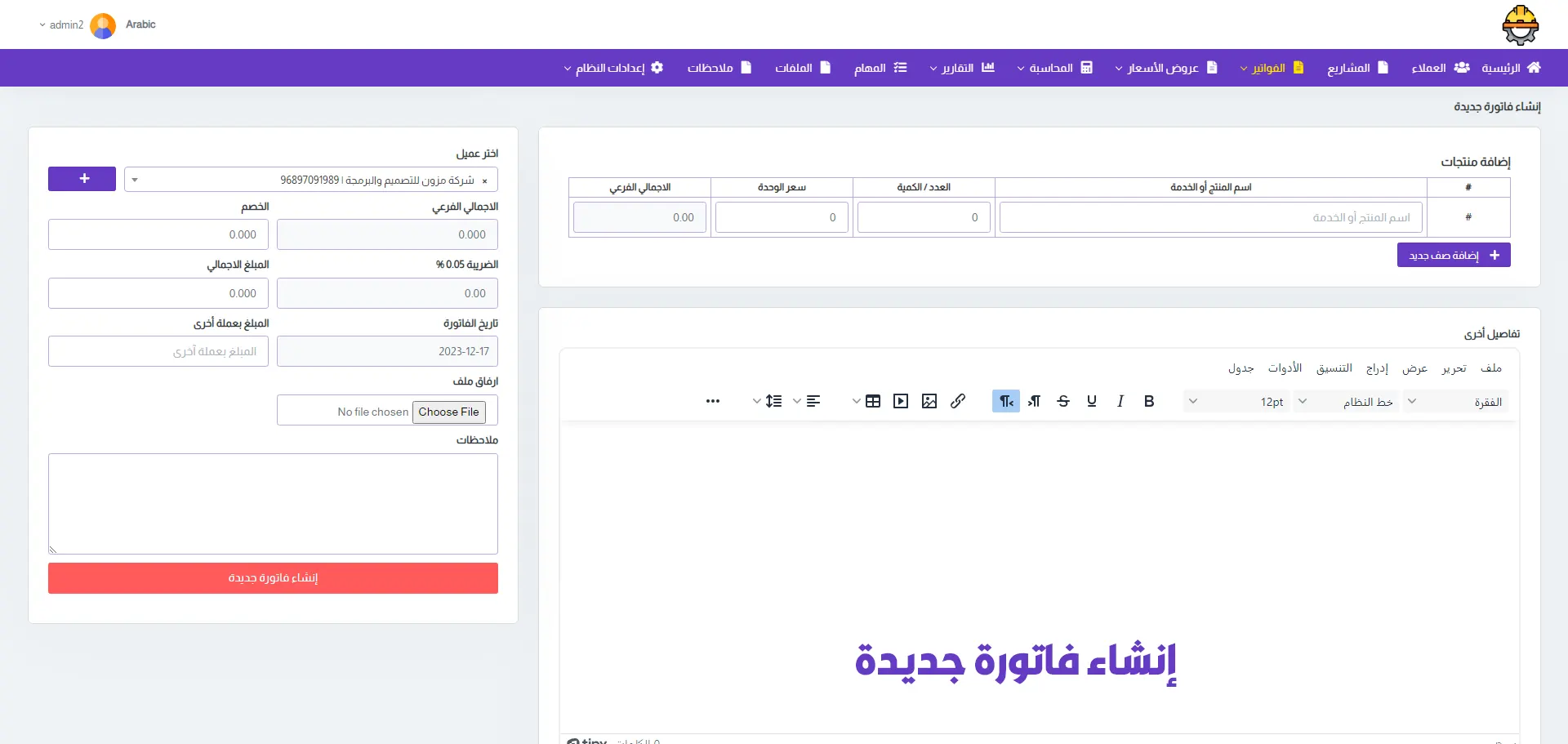Viewport: 1568px width, 744px height.
Task: Open the خط النظام font family dropdown
Action: click(x=1347, y=402)
